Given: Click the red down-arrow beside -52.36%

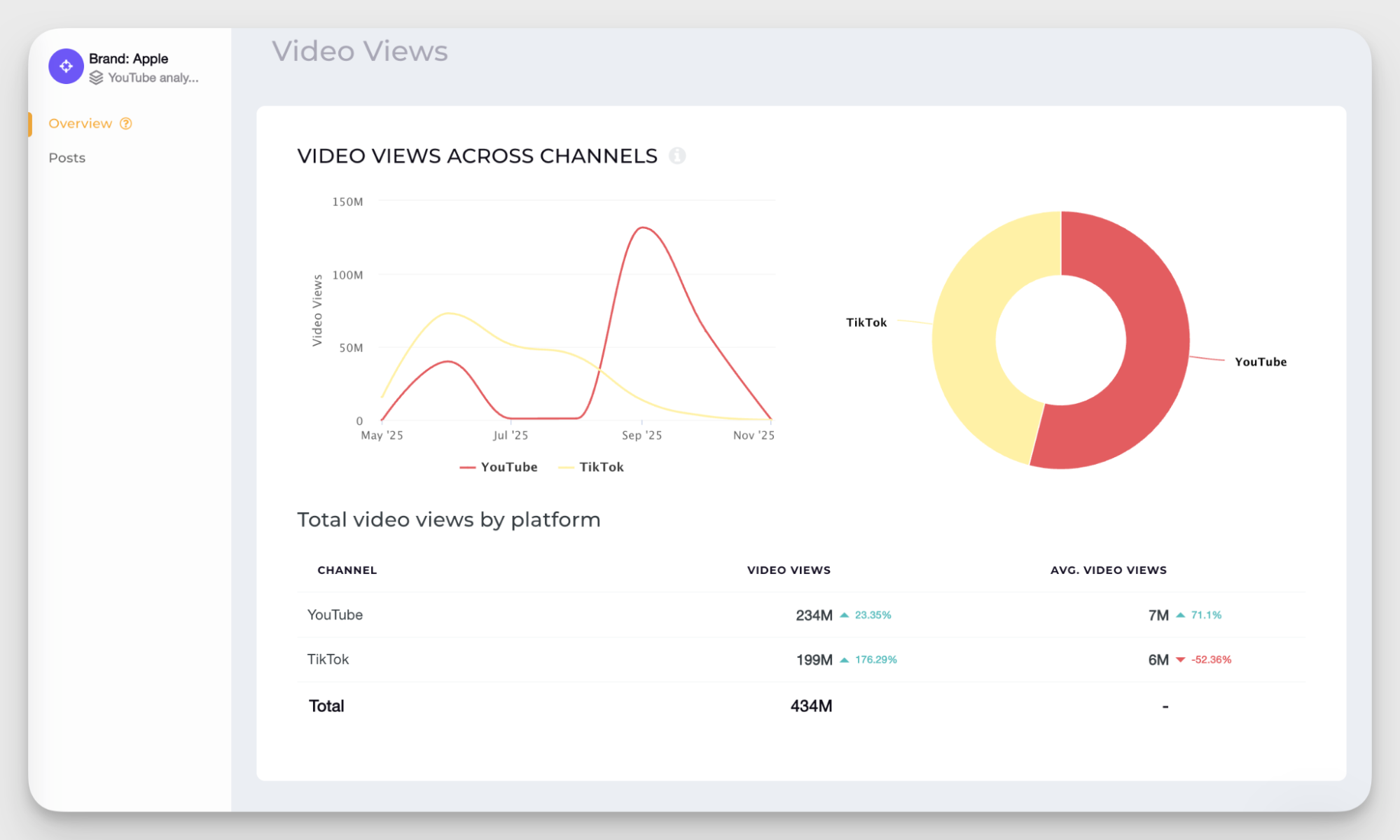Looking at the screenshot, I should coord(1180,659).
